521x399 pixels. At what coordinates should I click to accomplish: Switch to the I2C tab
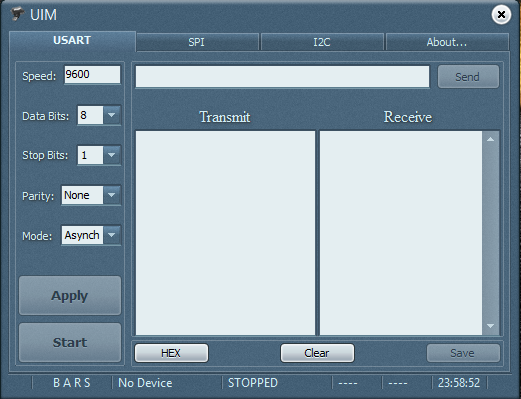[x=322, y=42]
